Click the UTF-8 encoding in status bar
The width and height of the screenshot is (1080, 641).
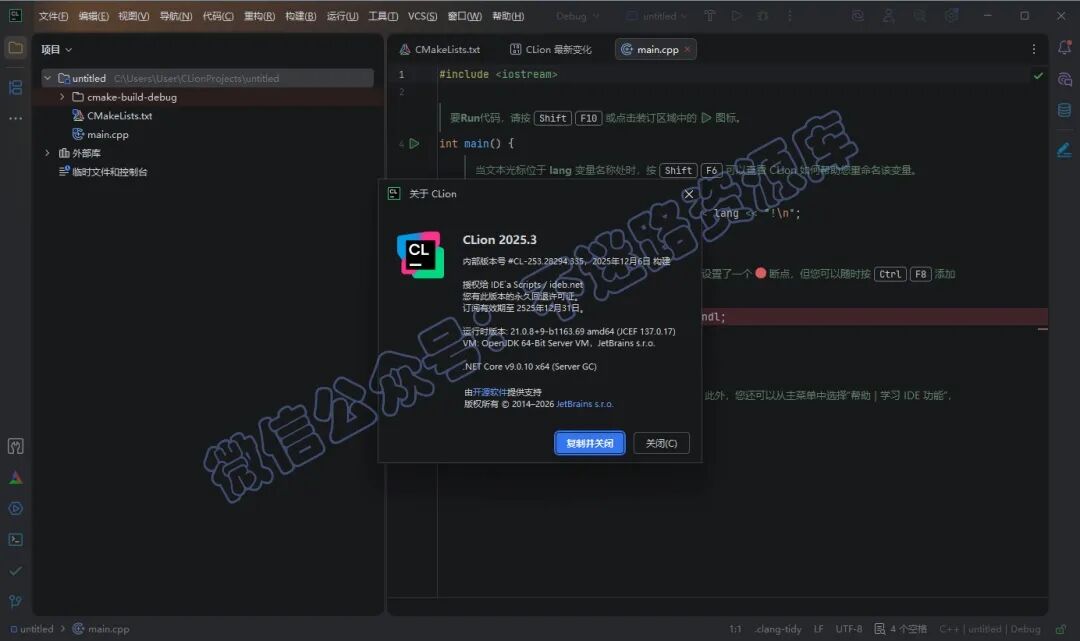click(849, 629)
